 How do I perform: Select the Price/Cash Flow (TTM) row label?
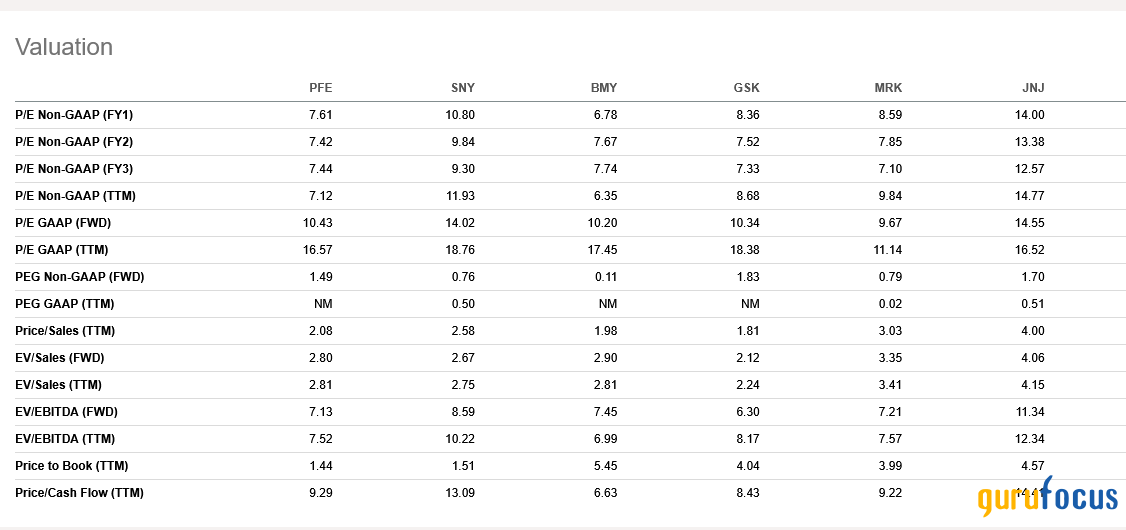click(79, 493)
